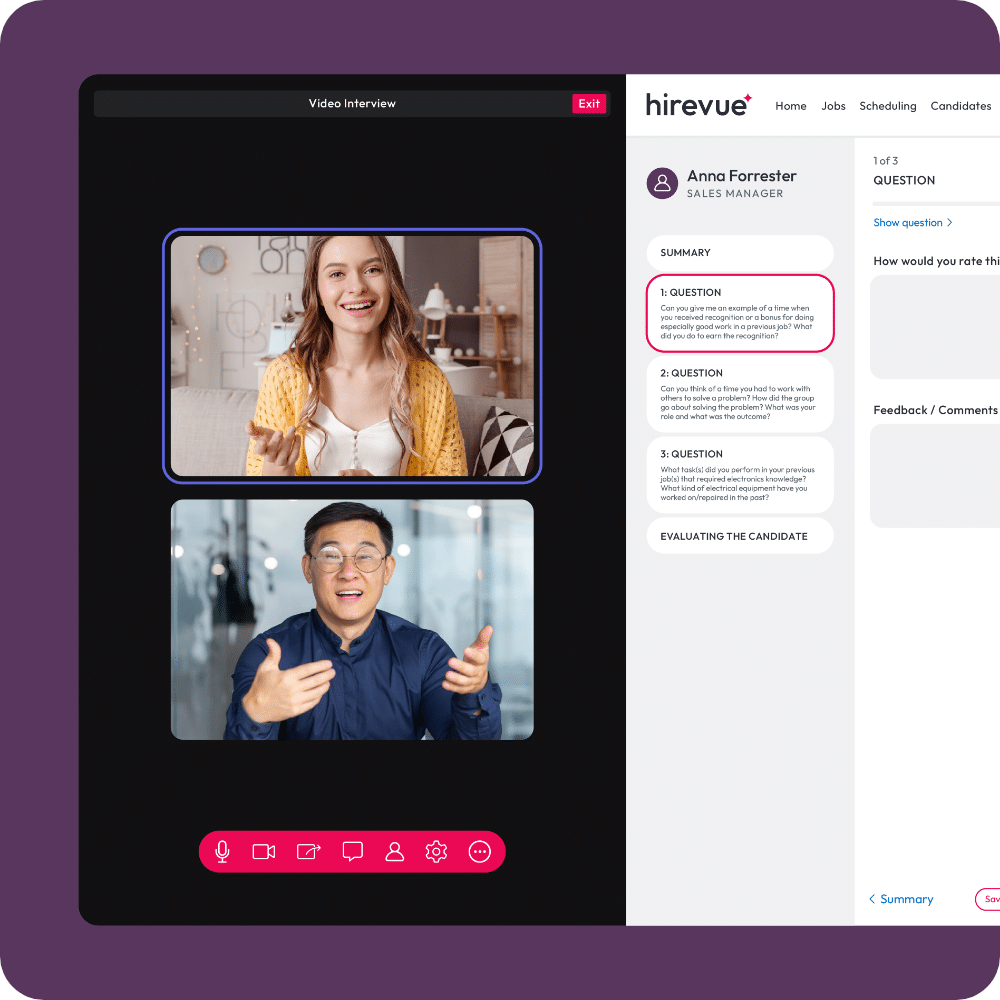Click the SALES MANAGER label

735,194
